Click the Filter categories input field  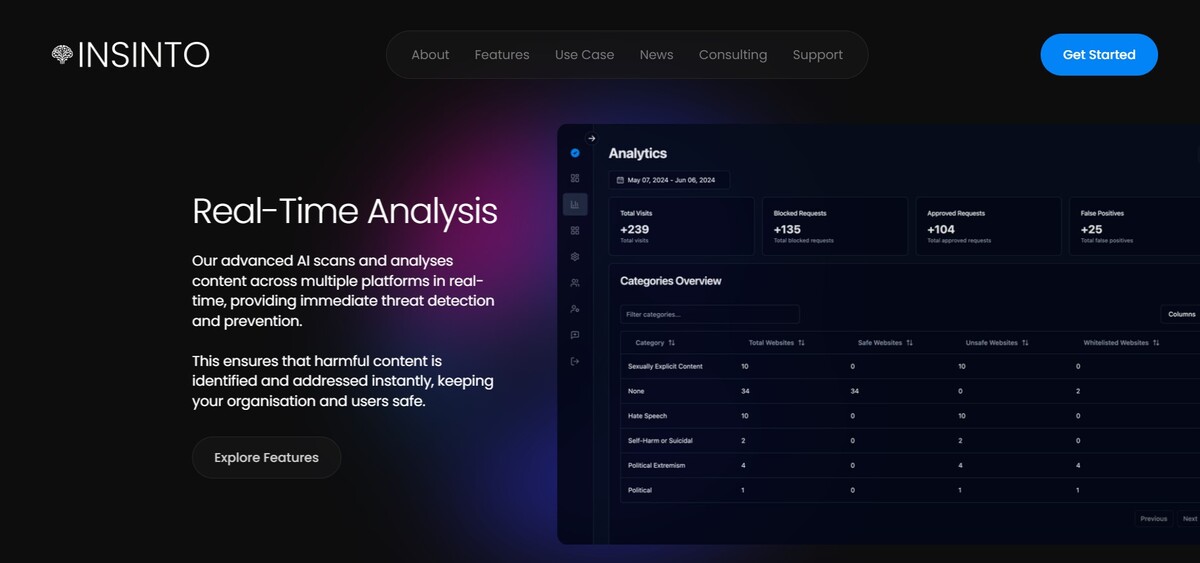tap(709, 314)
